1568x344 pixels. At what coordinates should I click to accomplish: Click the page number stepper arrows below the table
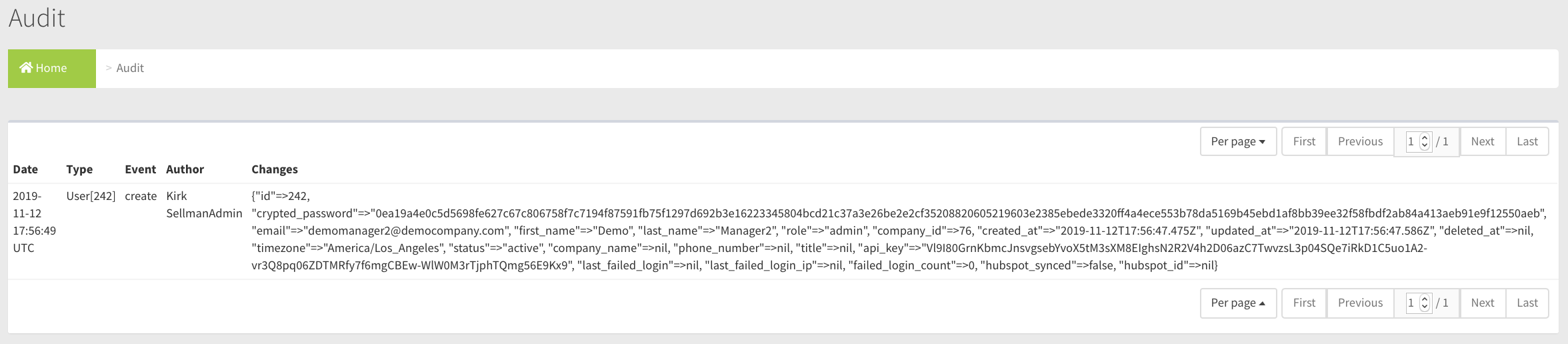pos(1425,303)
